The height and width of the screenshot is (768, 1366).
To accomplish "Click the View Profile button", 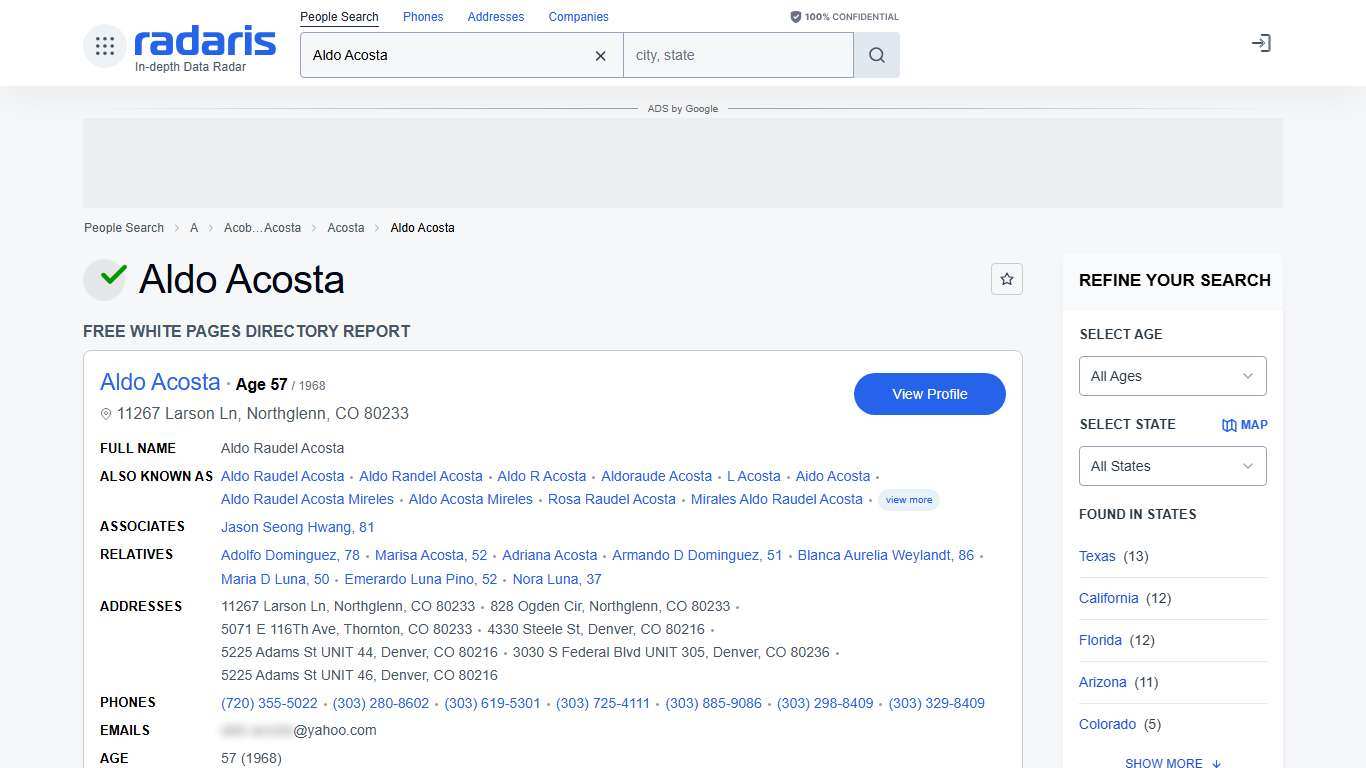I will tap(929, 394).
